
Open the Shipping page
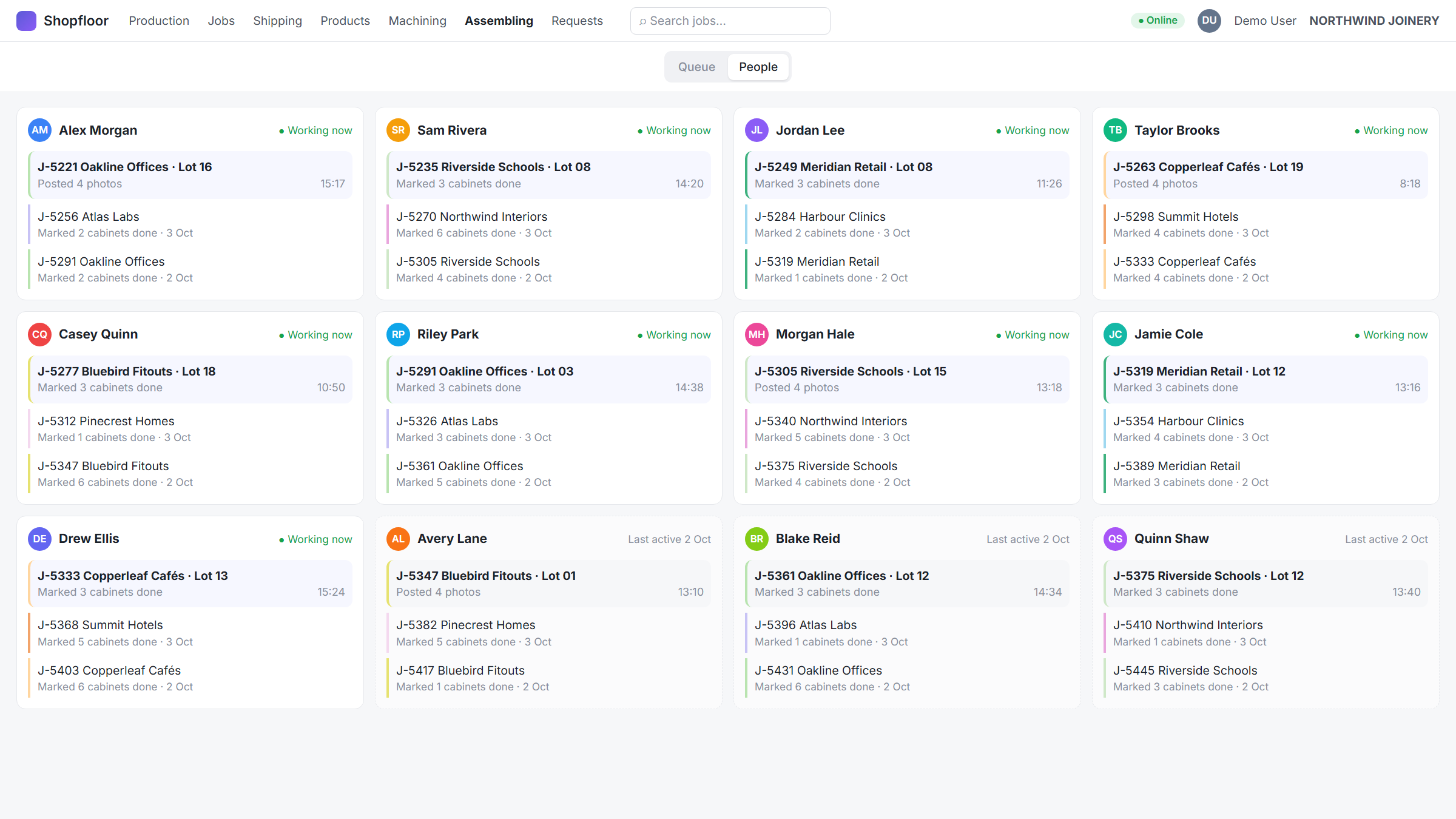click(x=277, y=21)
